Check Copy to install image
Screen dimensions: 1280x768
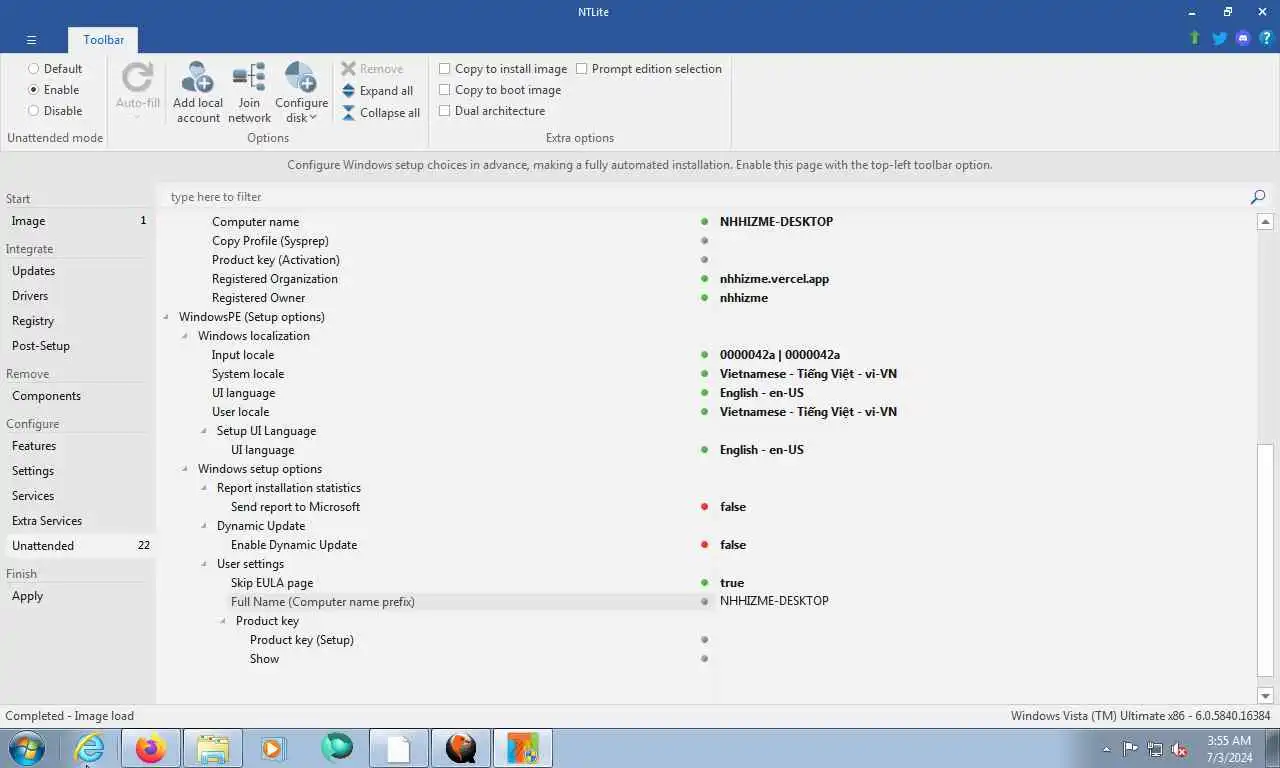pos(445,69)
